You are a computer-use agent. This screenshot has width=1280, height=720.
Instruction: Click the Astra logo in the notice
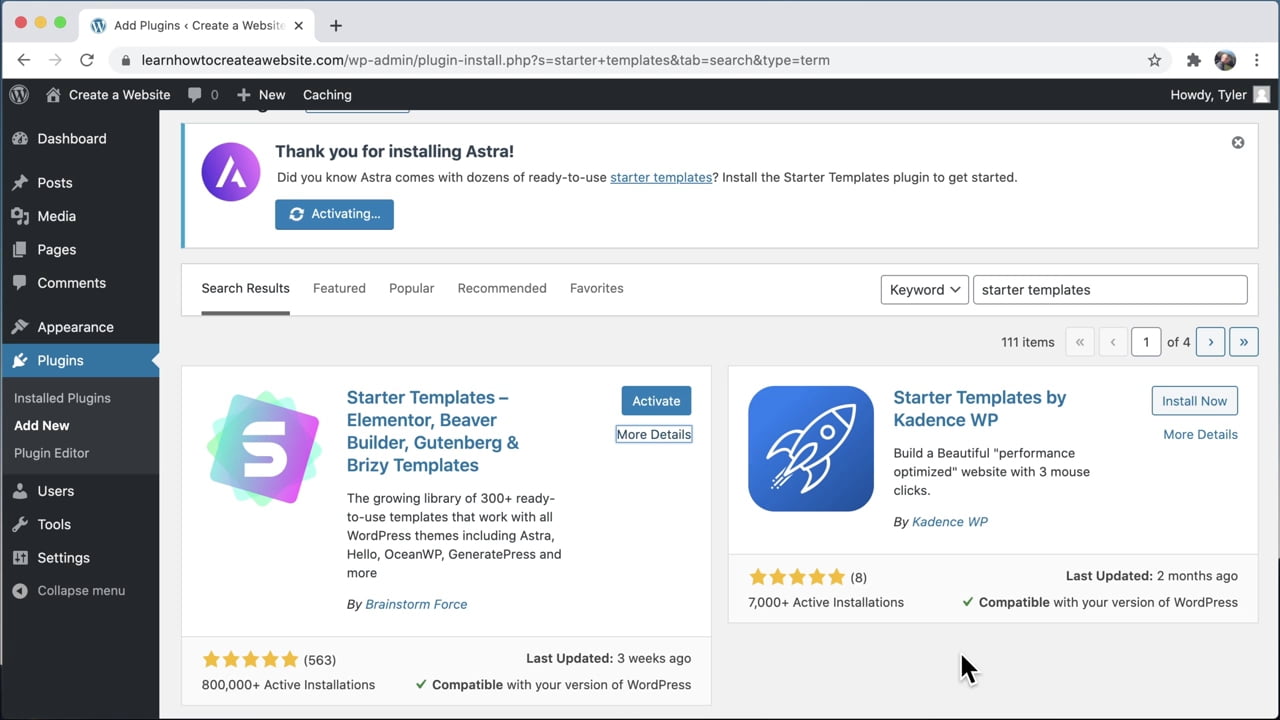coord(231,172)
